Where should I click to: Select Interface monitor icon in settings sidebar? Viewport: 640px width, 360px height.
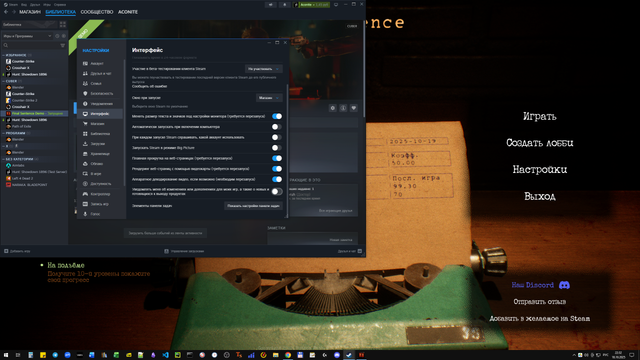click(85, 113)
